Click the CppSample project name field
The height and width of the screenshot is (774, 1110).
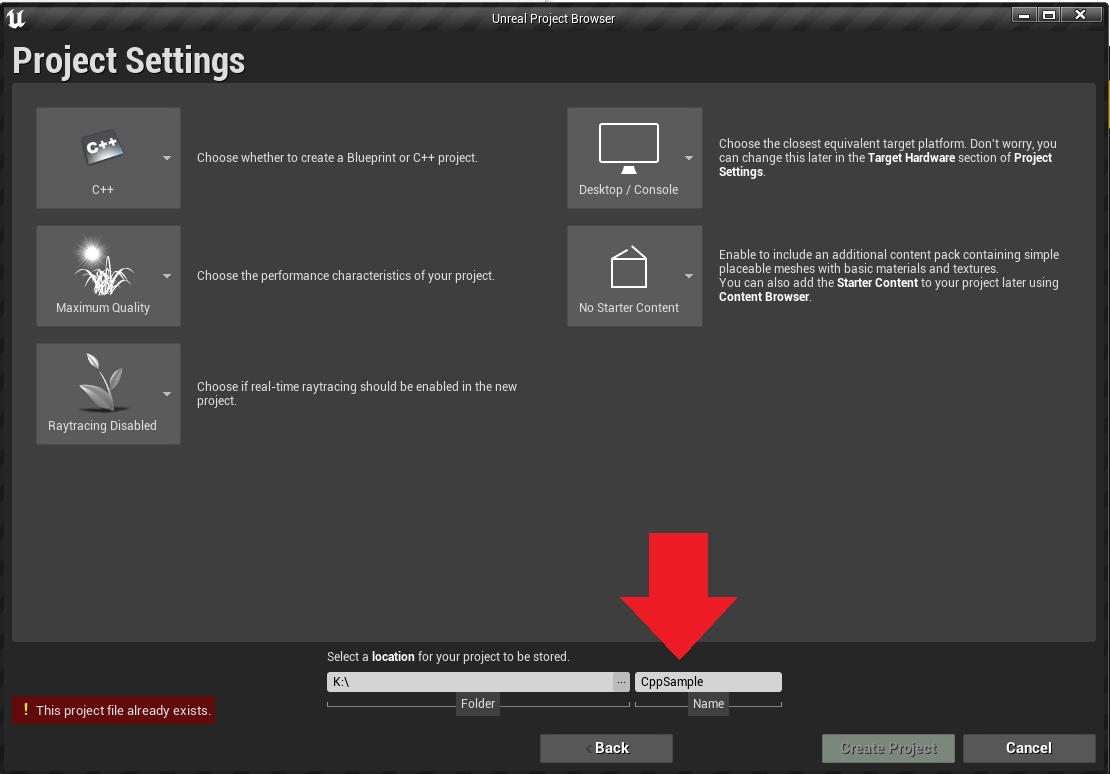click(709, 682)
